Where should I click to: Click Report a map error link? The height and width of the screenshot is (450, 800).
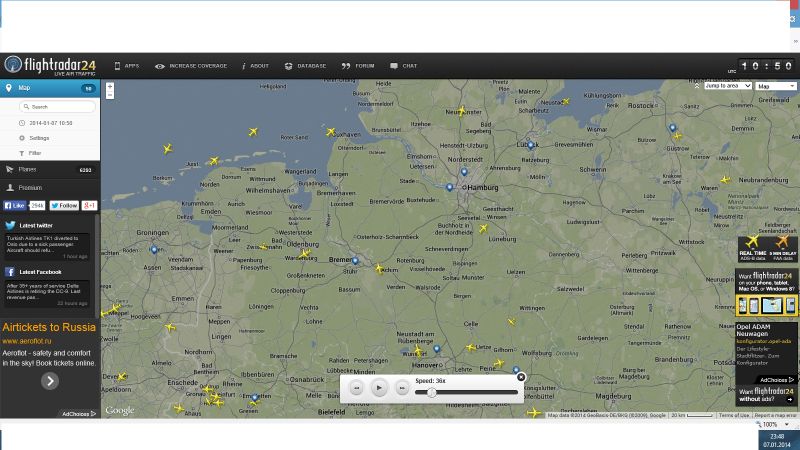coord(776,415)
